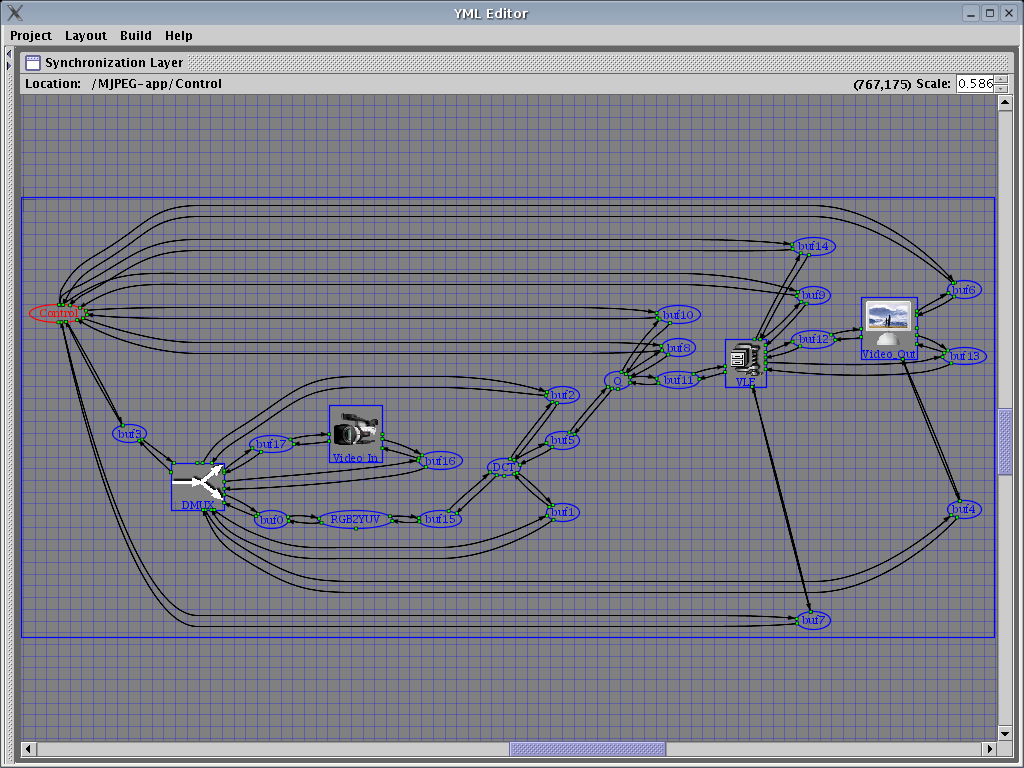Image resolution: width=1024 pixels, height=768 pixels.
Task: Click the Scale value input field
Action: pyautogui.click(x=975, y=84)
